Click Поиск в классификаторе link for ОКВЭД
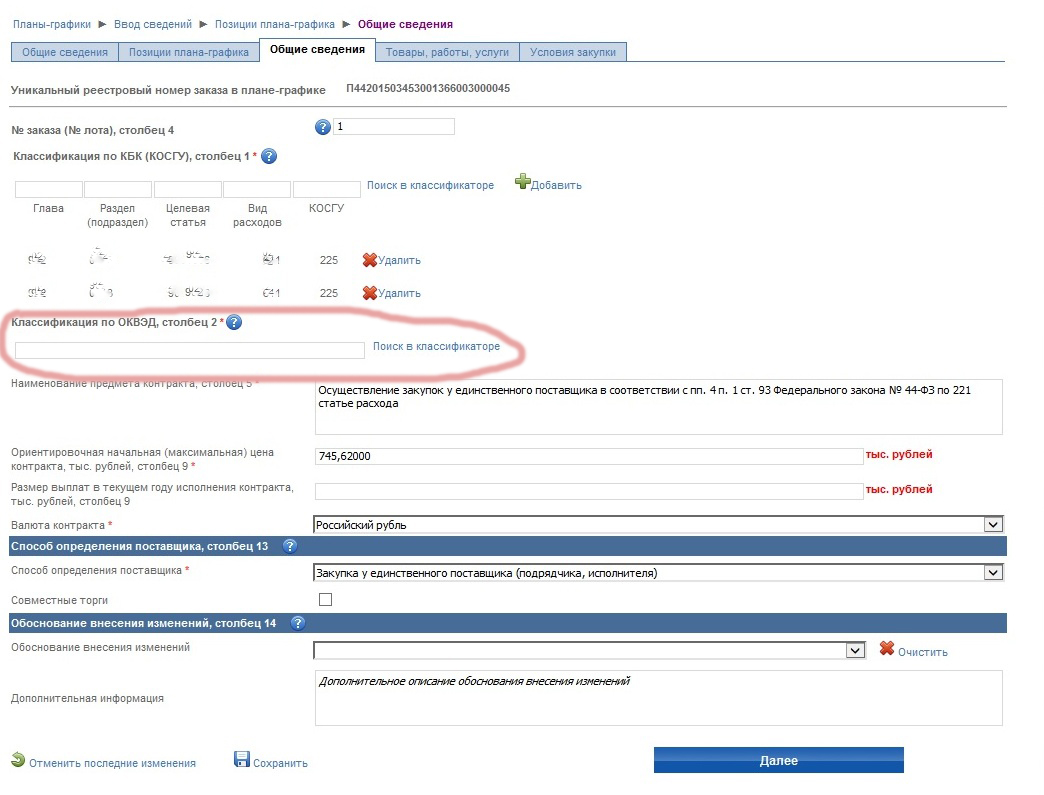The image size is (1044, 795). click(x=436, y=347)
